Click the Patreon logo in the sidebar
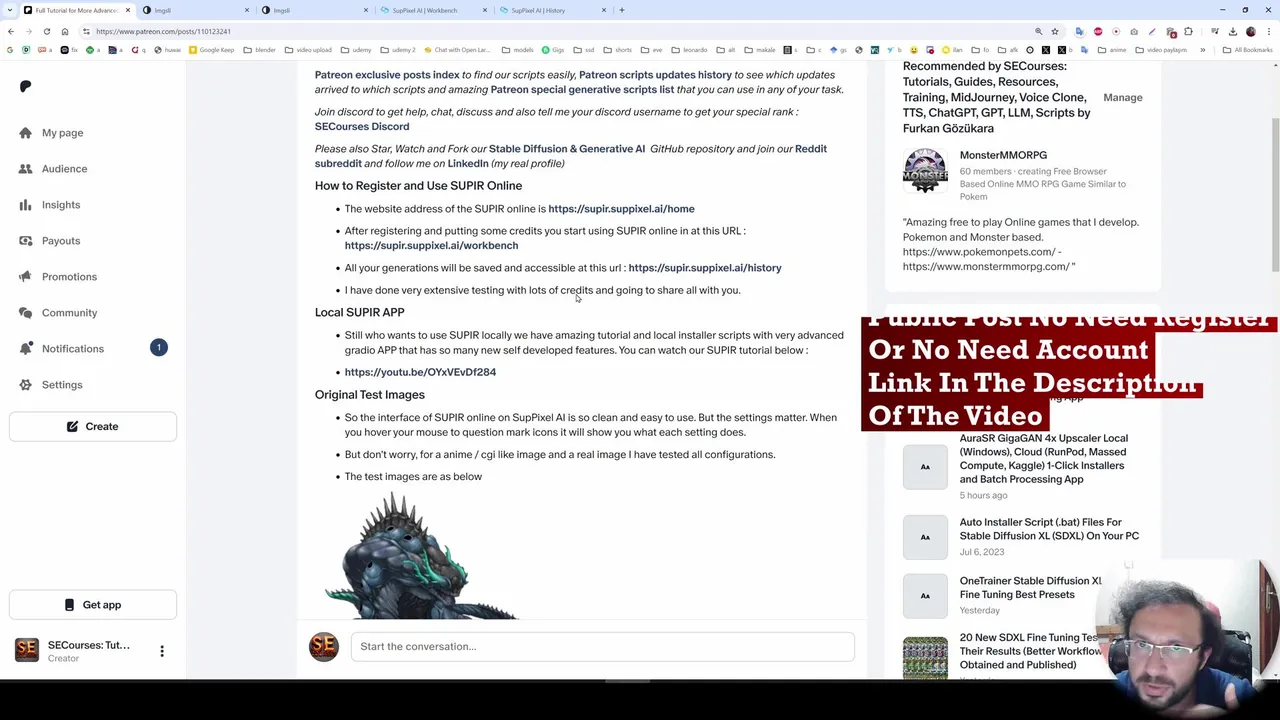This screenshot has height=720, width=1280. pos(26,87)
